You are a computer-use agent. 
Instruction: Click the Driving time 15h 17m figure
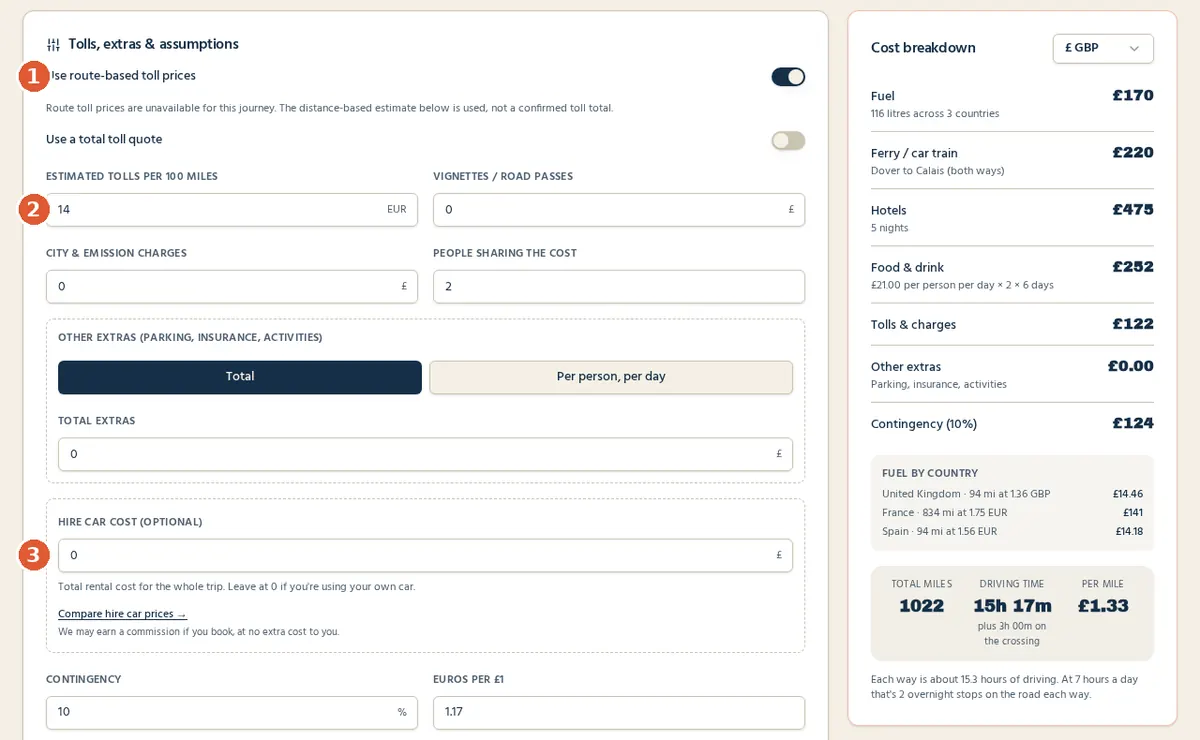point(1012,606)
